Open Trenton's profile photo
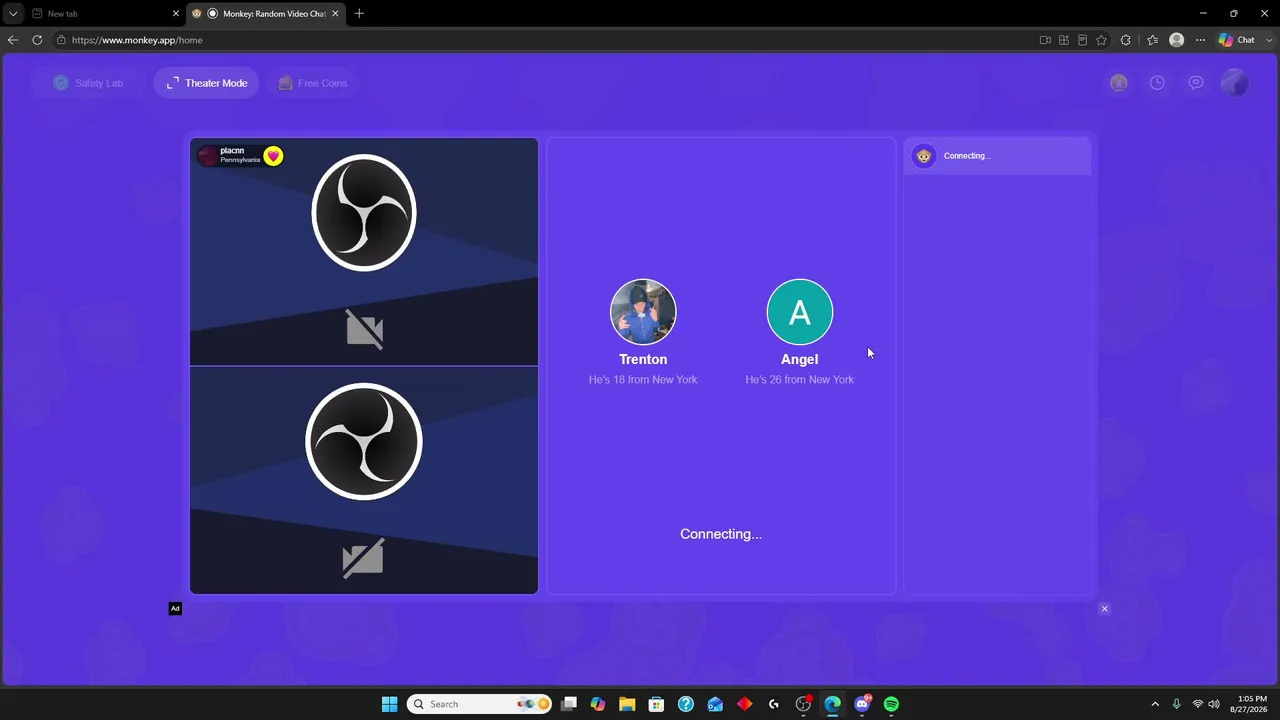1280x720 pixels. point(643,312)
